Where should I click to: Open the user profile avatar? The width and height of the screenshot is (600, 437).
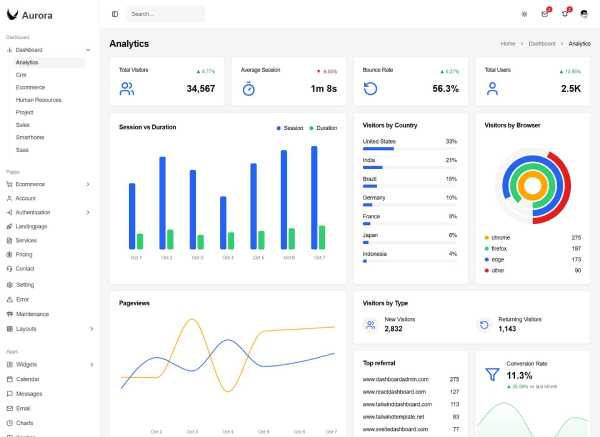coord(584,14)
